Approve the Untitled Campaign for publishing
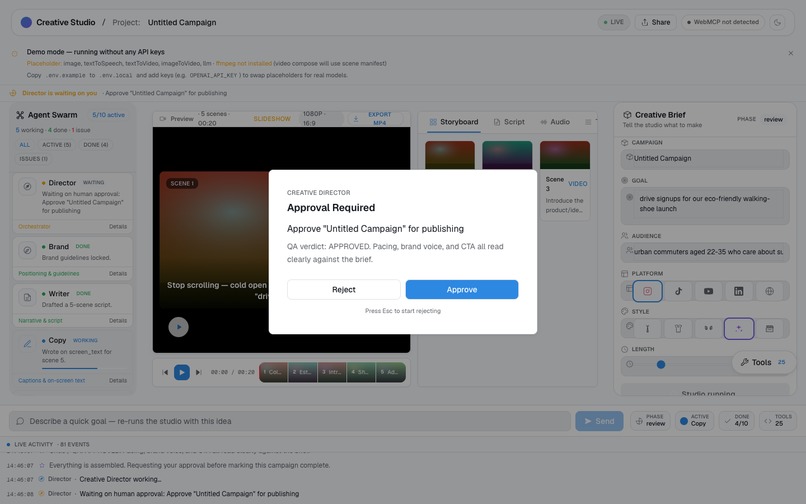Viewport: 806px width, 504px height. [x=462, y=290]
